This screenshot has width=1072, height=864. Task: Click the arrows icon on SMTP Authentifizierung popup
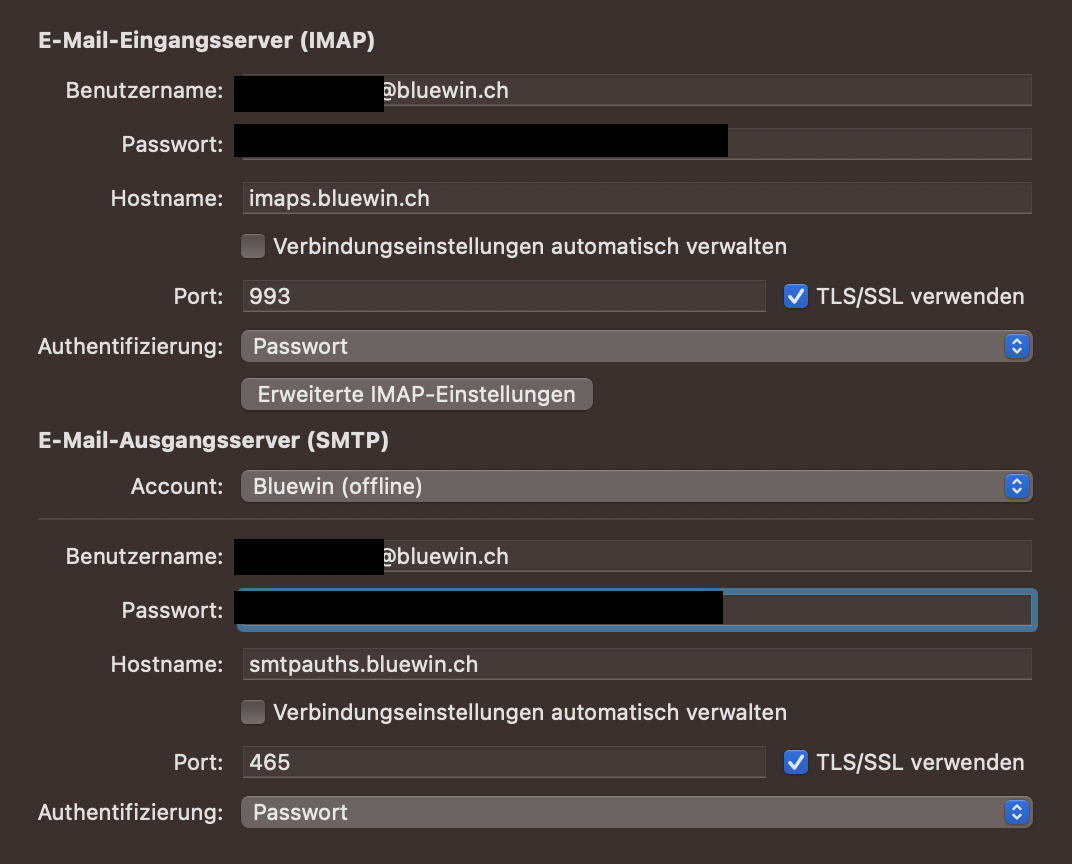[1019, 812]
